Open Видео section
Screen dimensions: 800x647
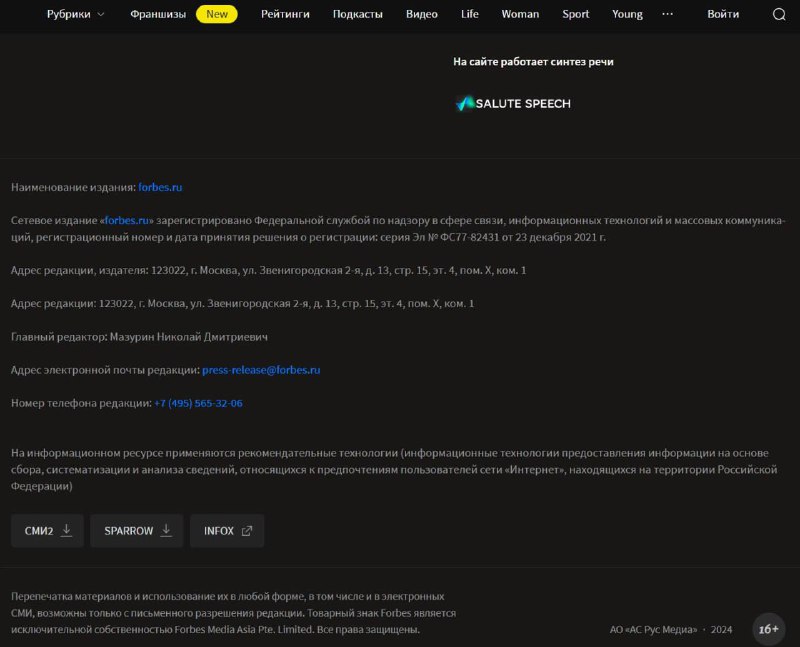click(x=422, y=14)
